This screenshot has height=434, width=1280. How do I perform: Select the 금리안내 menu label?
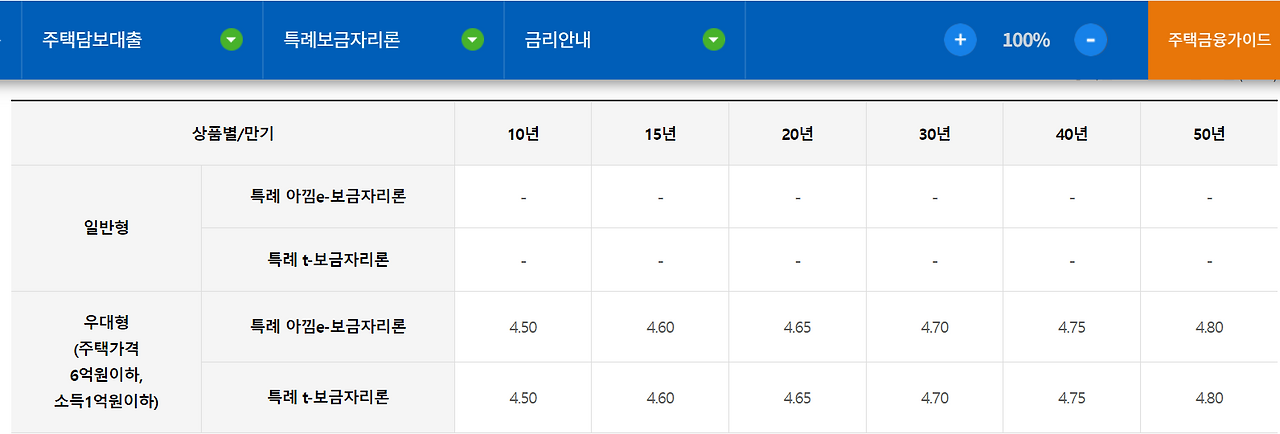[558, 40]
